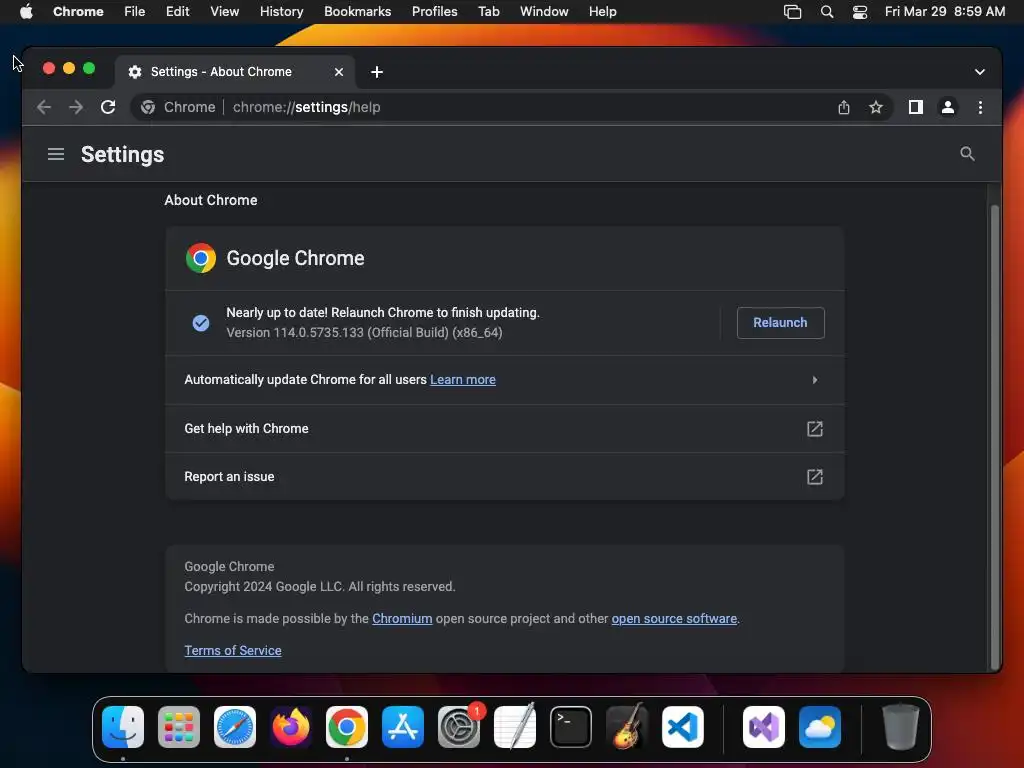
Task: Click the Chrome site info icon in address bar
Action: (148, 107)
